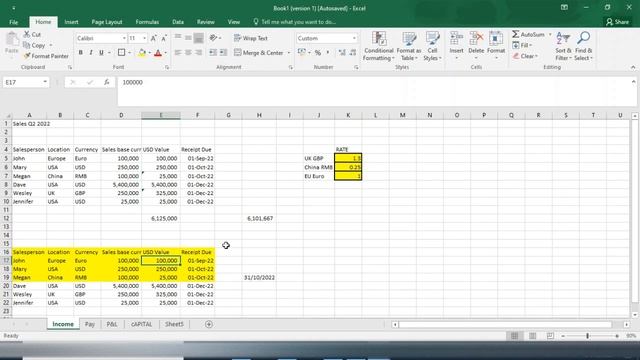Open Cell Styles gallery
Viewport: 640px width, 360px height.
pyautogui.click(x=432, y=46)
